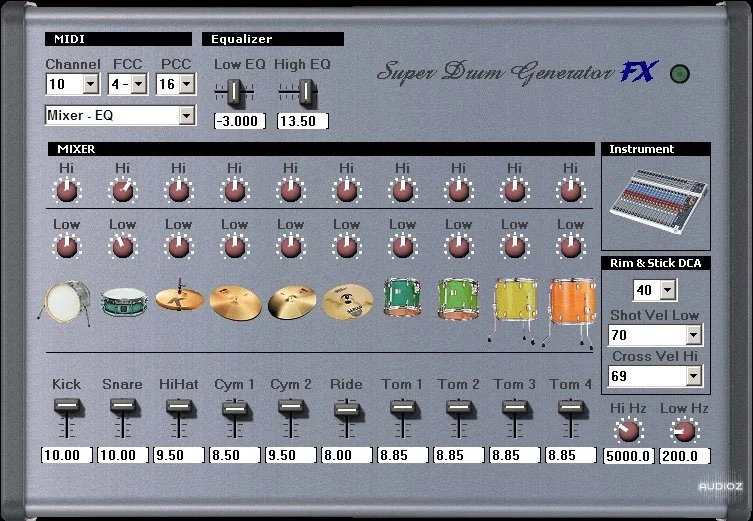Image resolution: width=753 pixels, height=521 pixels.
Task: Open the Shot Vel Low dropdown
Action: [x=693, y=335]
